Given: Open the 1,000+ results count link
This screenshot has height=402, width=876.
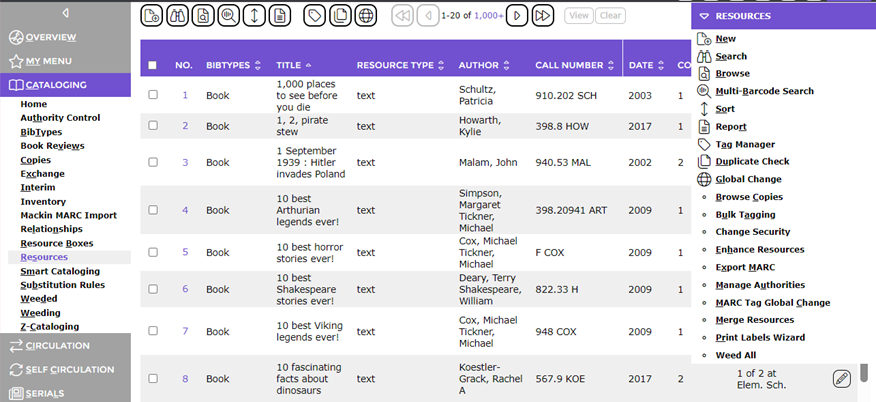Looking at the screenshot, I should 489,16.
